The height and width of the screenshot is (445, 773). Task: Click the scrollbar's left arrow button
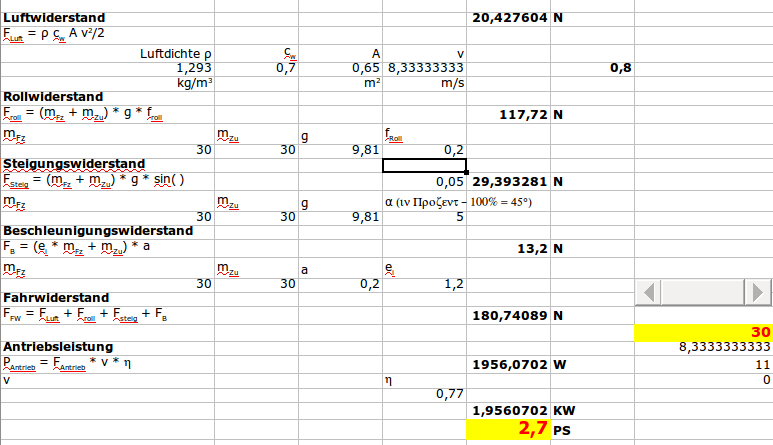648,292
